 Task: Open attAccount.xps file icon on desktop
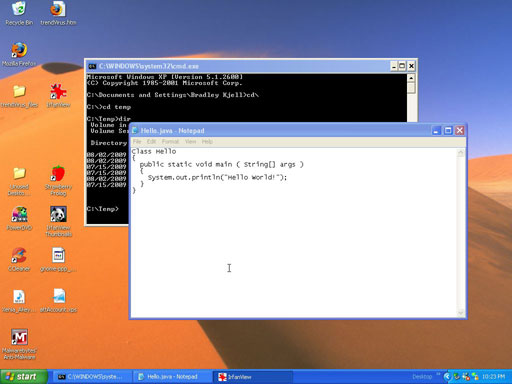click(x=58, y=301)
